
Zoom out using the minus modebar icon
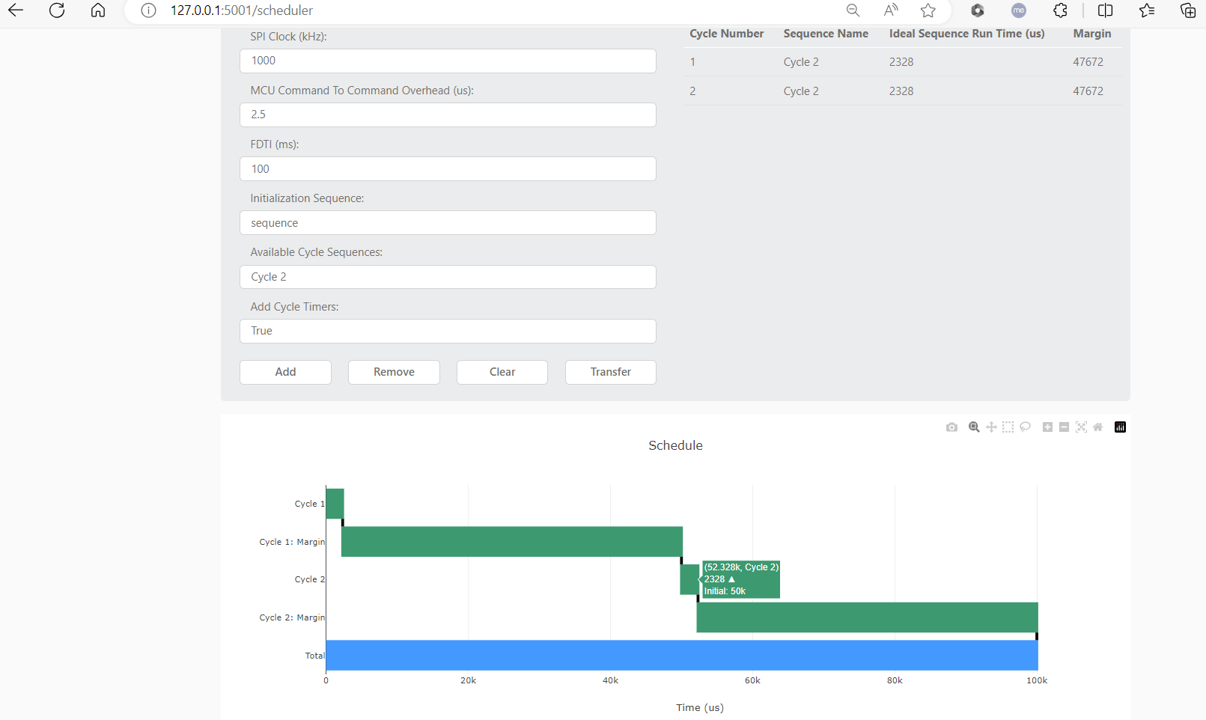1063,427
